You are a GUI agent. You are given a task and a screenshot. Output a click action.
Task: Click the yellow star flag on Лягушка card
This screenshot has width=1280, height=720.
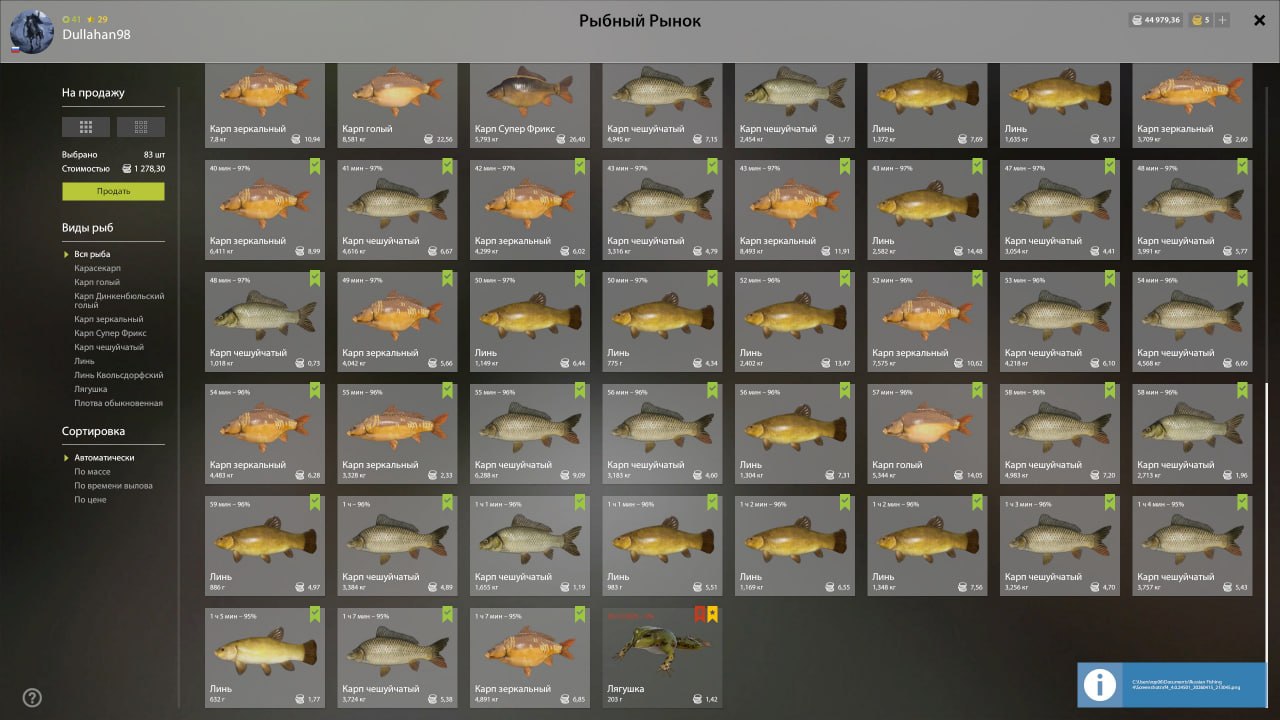coord(713,615)
